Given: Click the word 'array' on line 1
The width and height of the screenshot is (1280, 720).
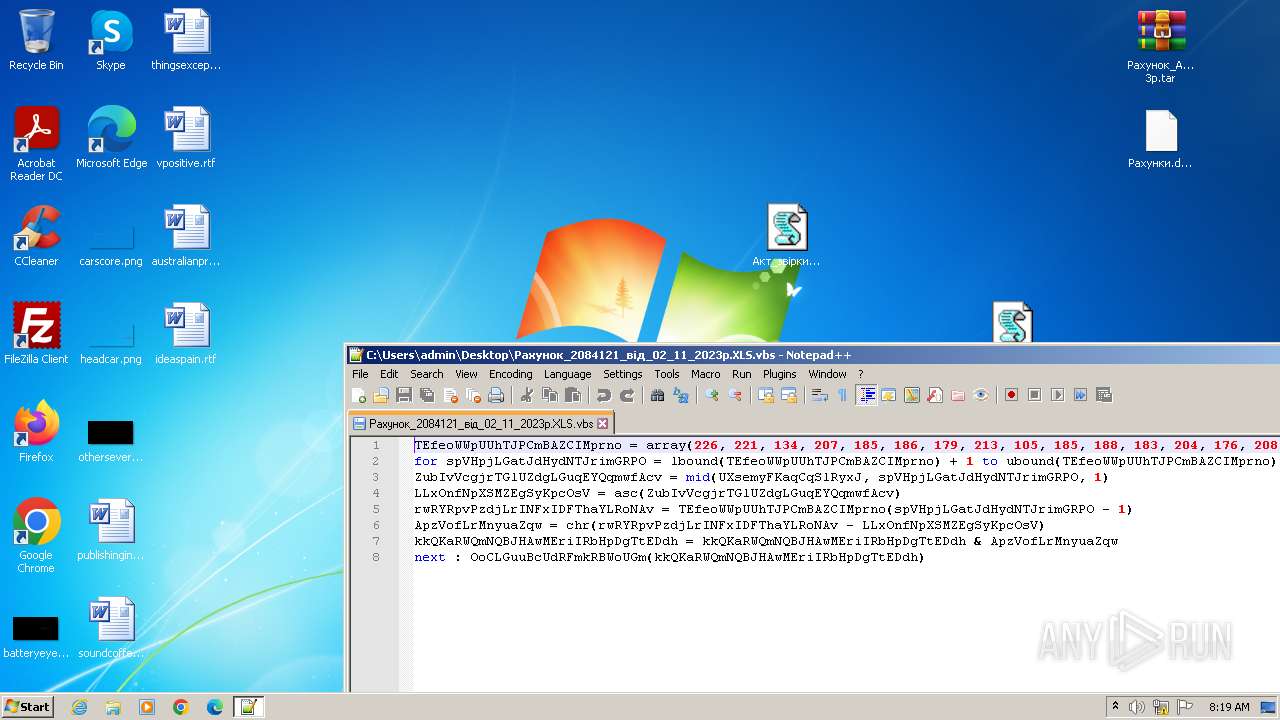Looking at the screenshot, I should (665, 445).
